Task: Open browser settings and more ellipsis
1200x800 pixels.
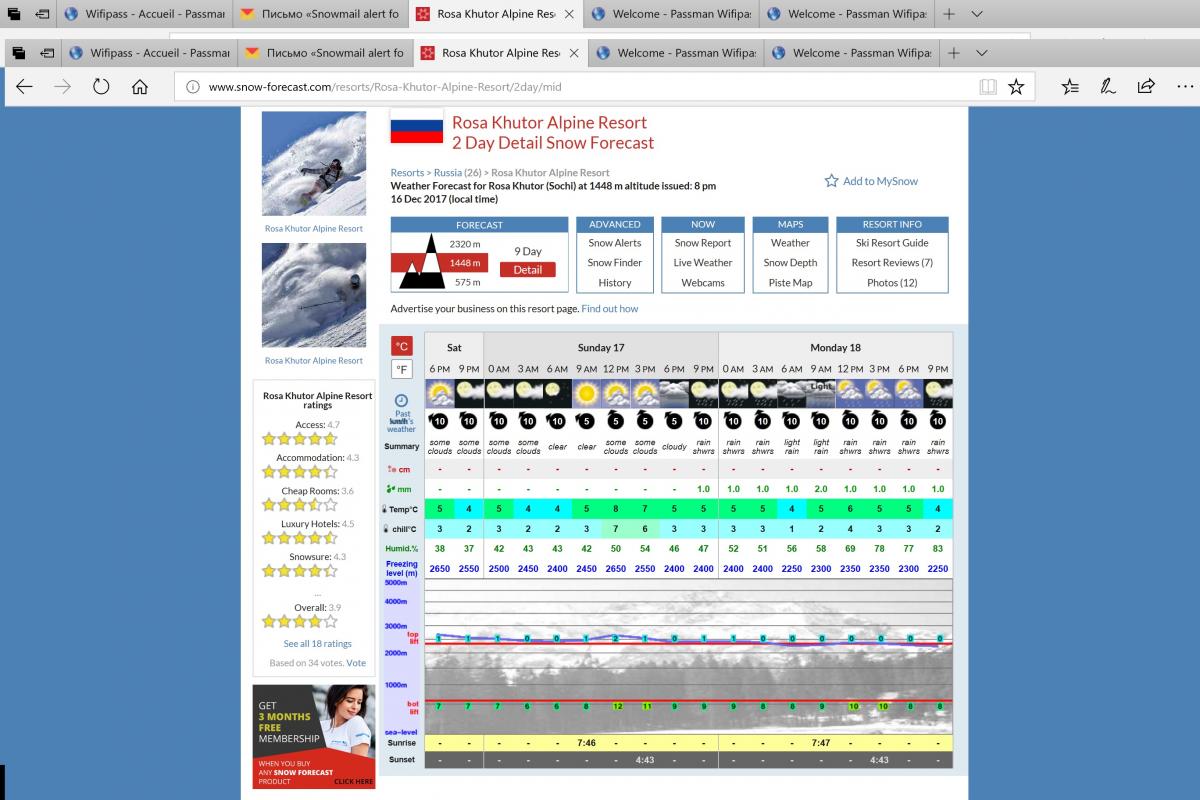Action: pyautogui.click(x=1183, y=87)
